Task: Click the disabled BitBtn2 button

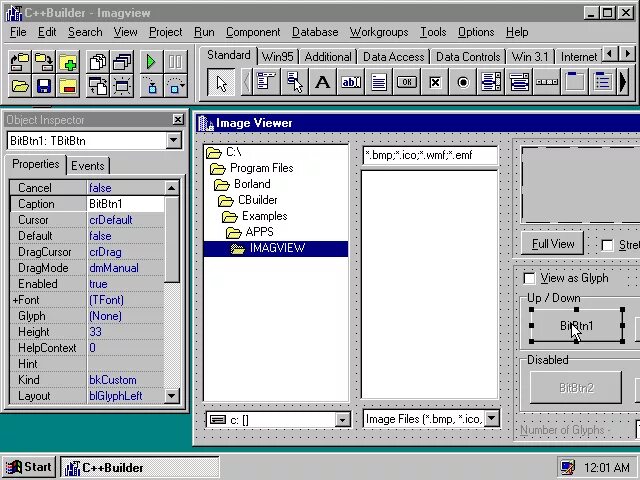Action: (x=576, y=388)
